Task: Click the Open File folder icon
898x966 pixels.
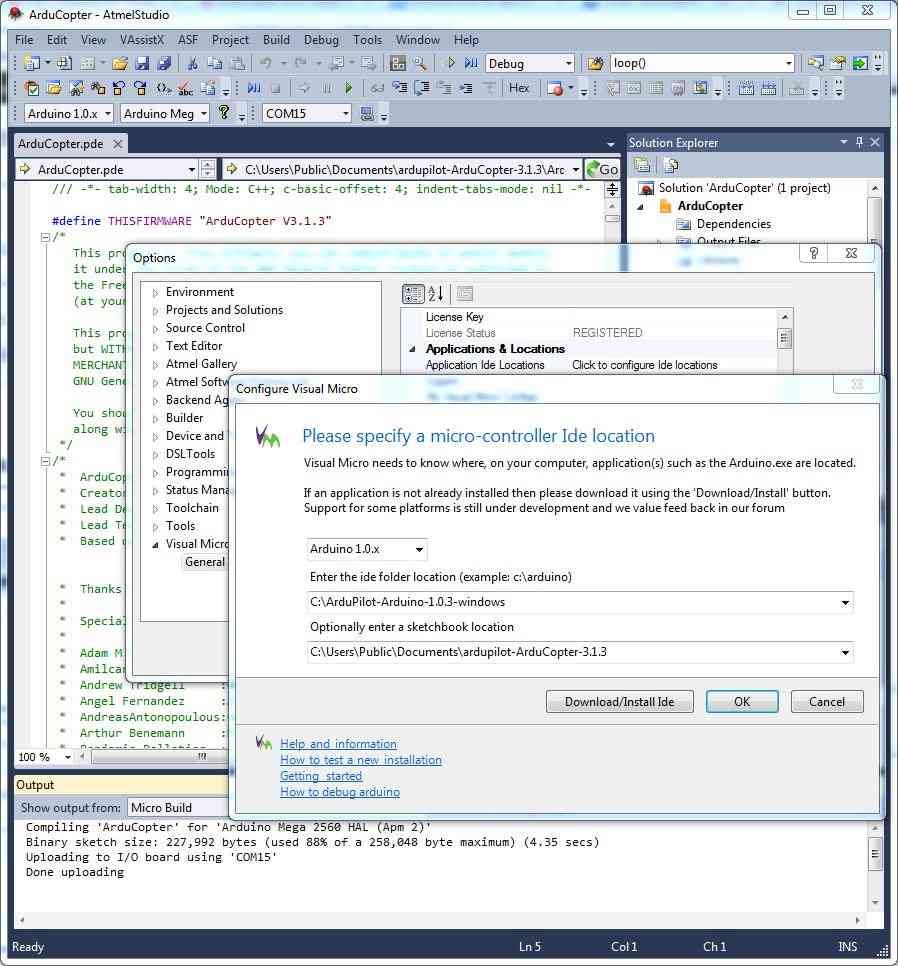Action: click(x=119, y=63)
